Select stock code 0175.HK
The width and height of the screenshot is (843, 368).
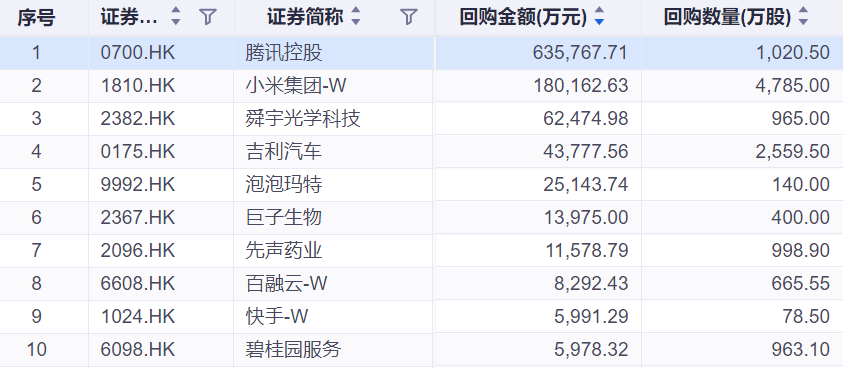[138, 151]
